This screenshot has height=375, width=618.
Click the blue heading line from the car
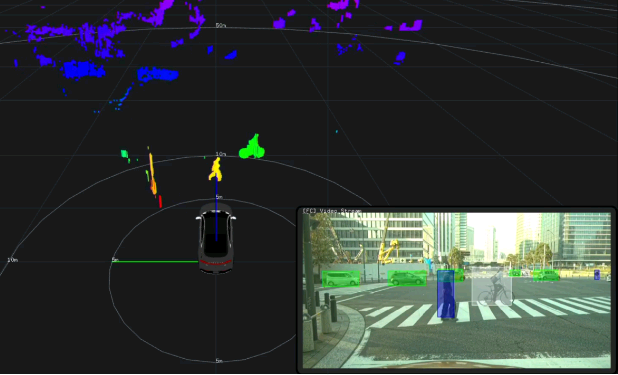point(216,208)
